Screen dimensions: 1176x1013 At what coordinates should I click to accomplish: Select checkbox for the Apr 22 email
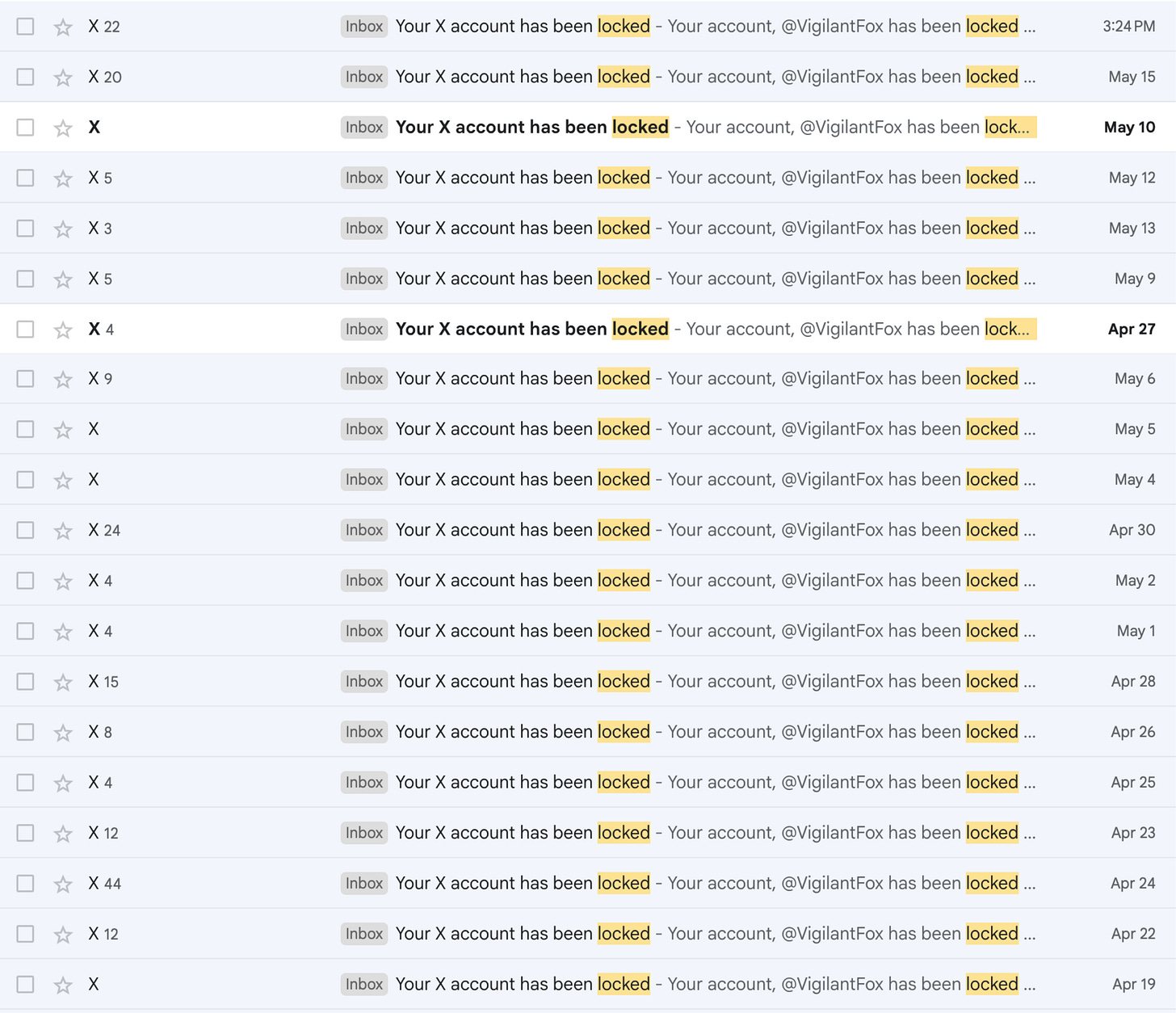coord(26,934)
